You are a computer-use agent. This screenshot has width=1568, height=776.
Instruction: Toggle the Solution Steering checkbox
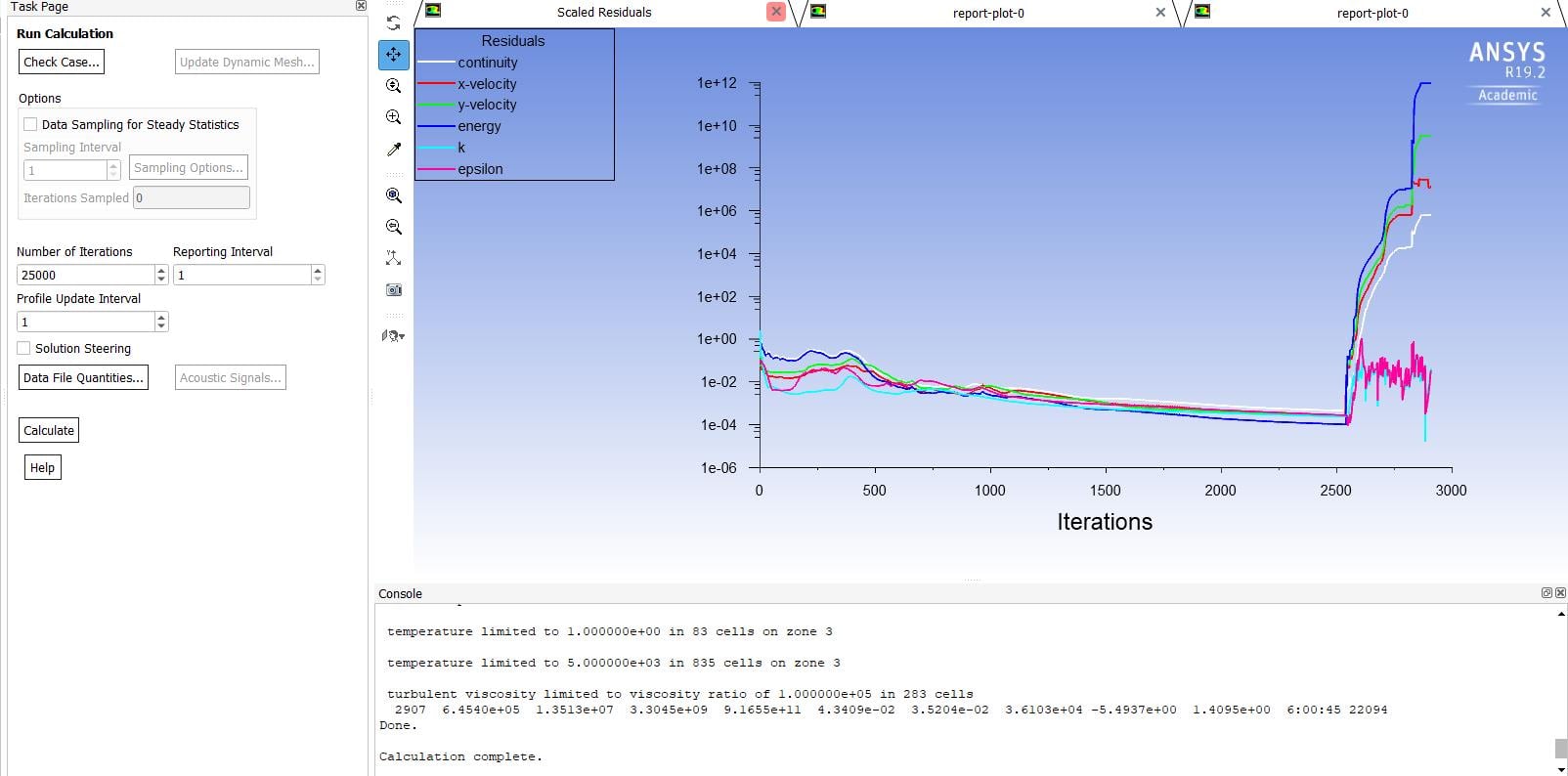pos(24,348)
